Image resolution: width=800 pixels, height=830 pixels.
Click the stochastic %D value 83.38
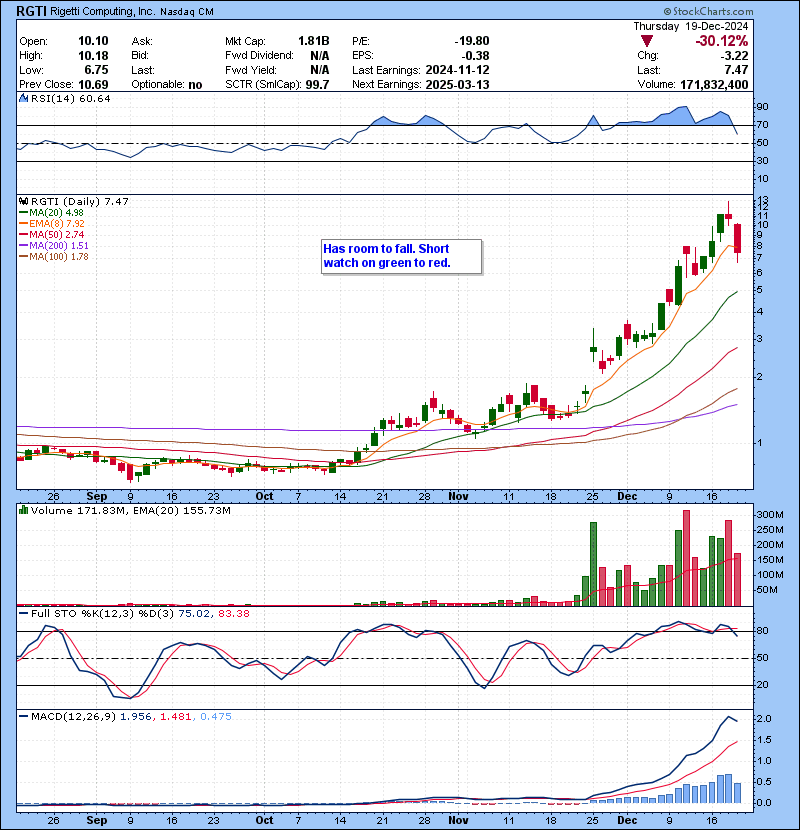[x=233, y=614]
